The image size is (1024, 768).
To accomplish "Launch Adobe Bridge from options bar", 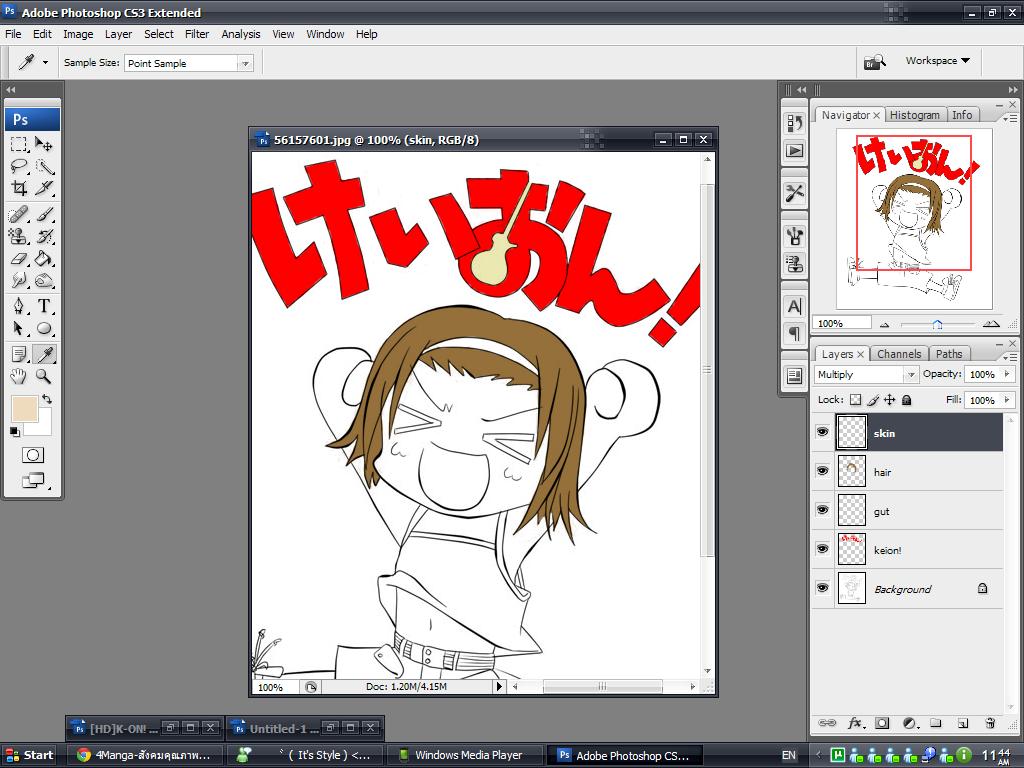I will pos(874,61).
